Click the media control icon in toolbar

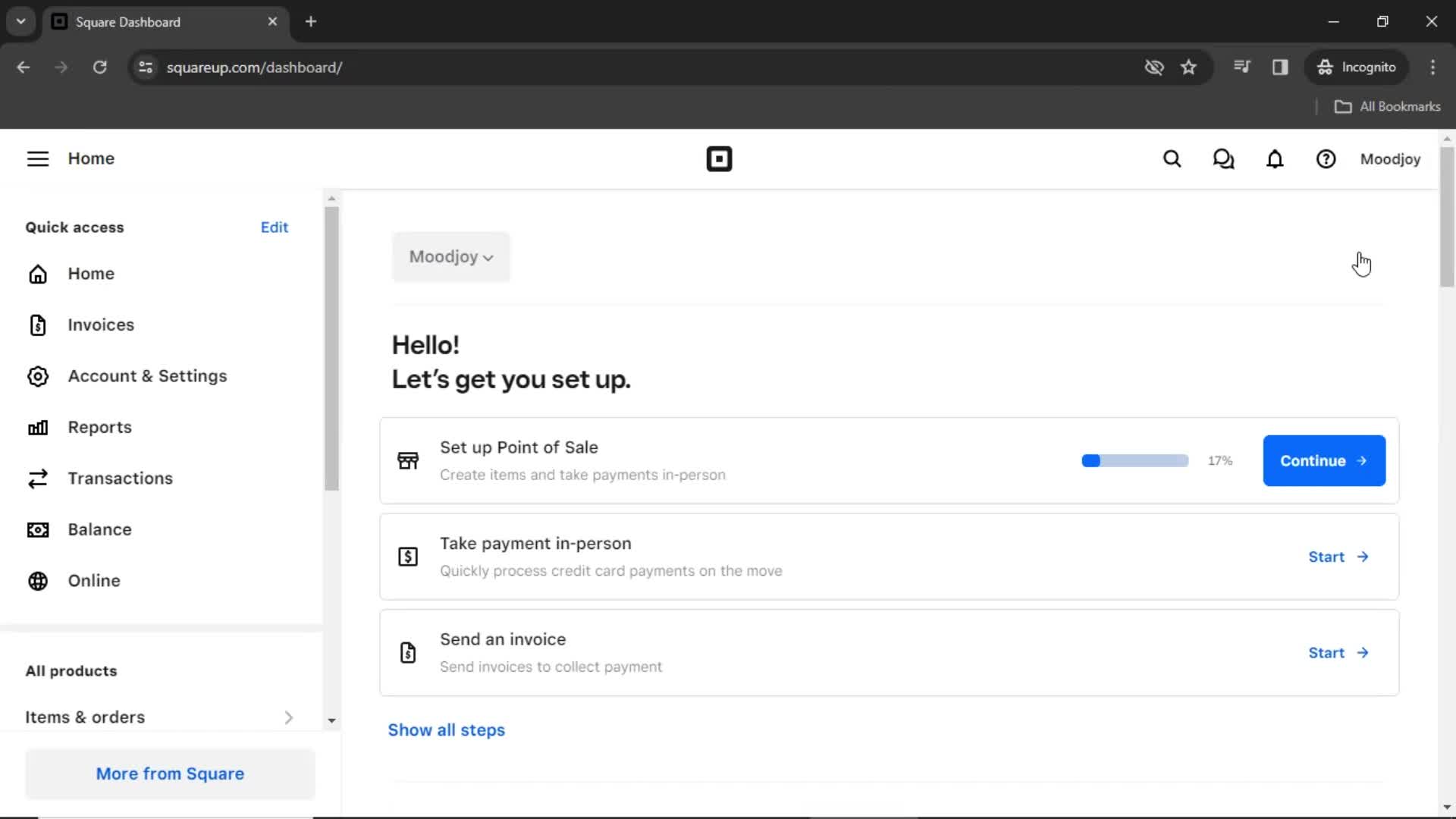click(1241, 67)
